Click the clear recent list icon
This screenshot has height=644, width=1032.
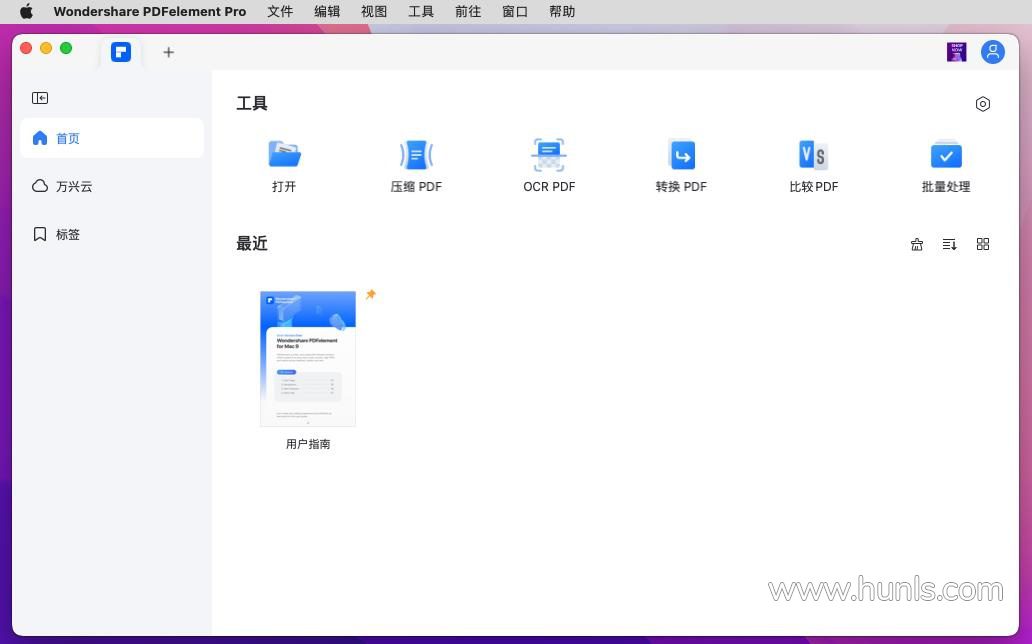917,244
